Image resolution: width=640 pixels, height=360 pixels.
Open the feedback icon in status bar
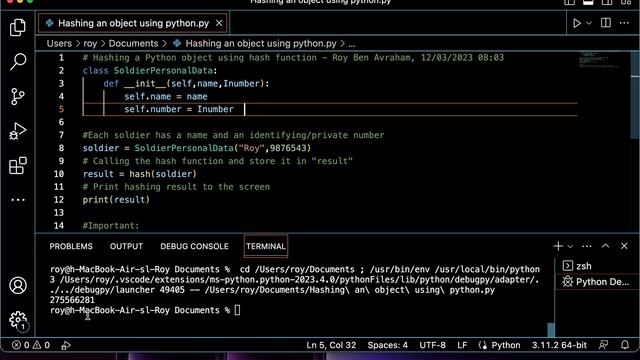(x=603, y=345)
